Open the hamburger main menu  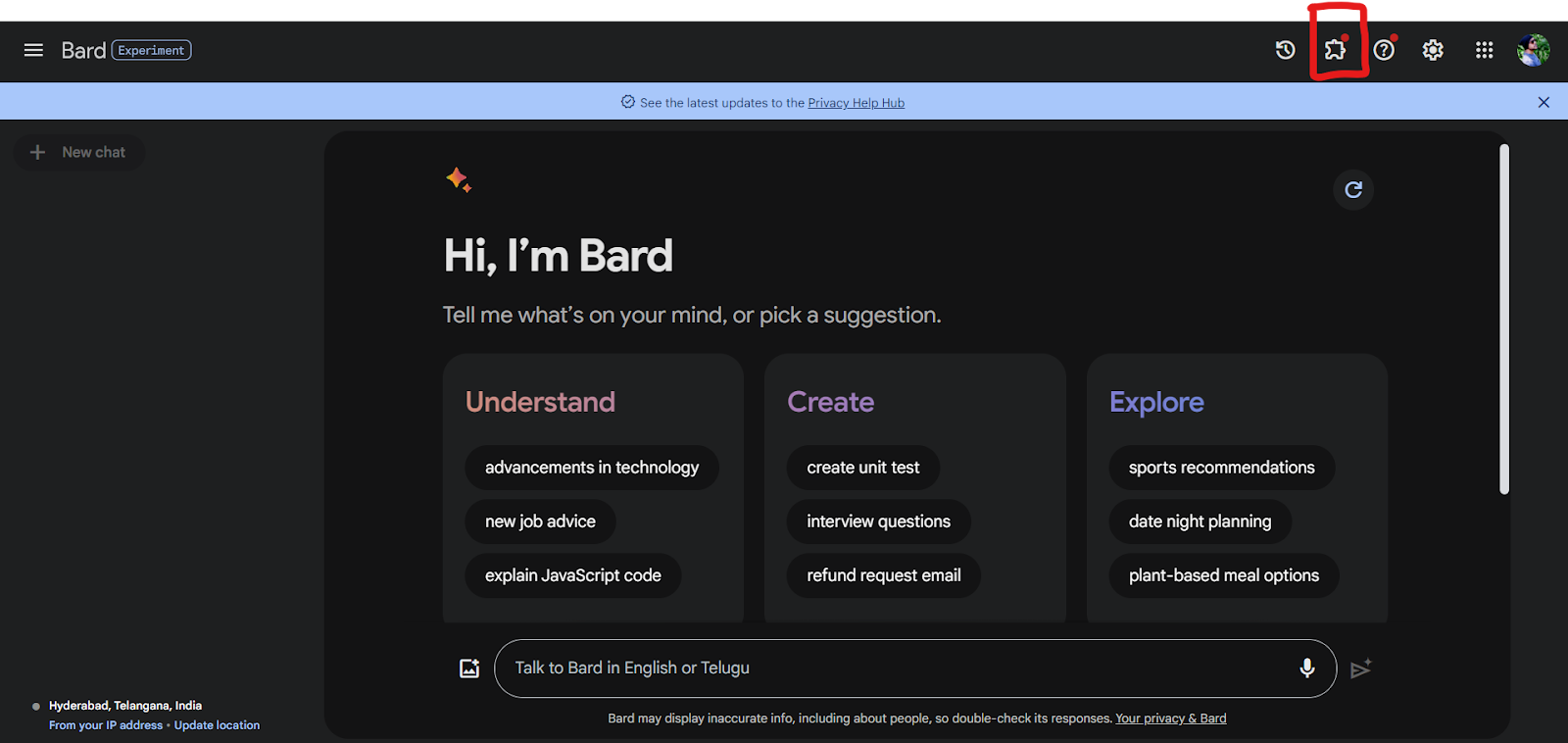33,50
